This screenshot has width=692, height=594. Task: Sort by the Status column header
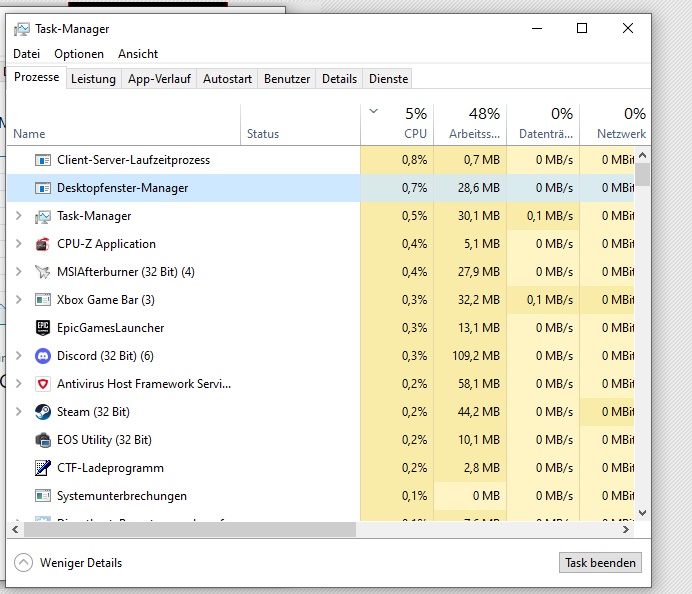pos(301,125)
